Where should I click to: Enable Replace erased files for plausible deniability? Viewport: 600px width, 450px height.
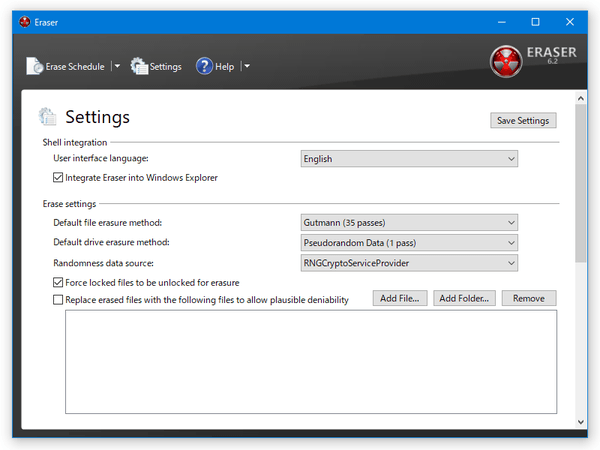point(58,300)
